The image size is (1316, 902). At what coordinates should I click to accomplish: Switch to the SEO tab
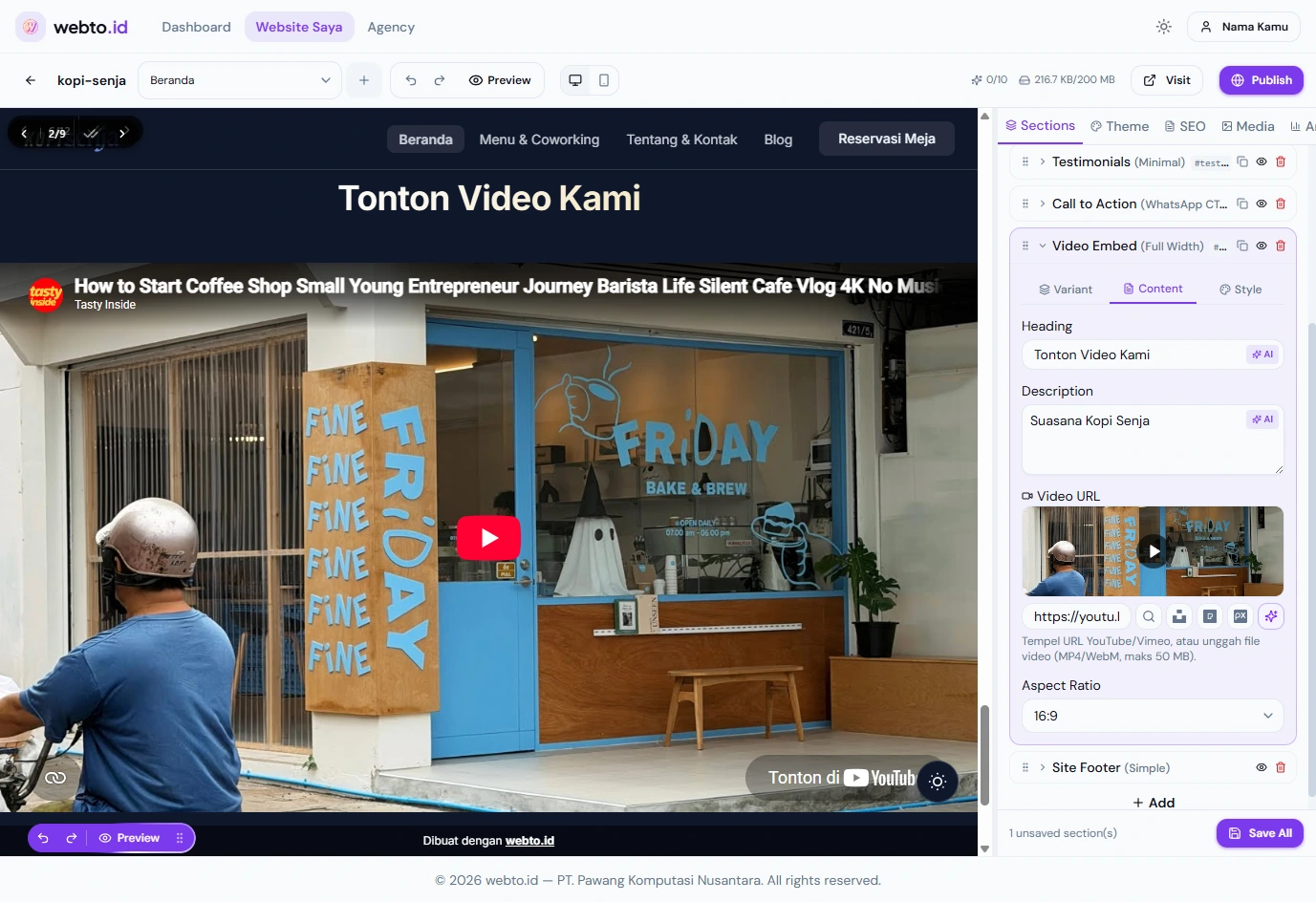point(1185,126)
